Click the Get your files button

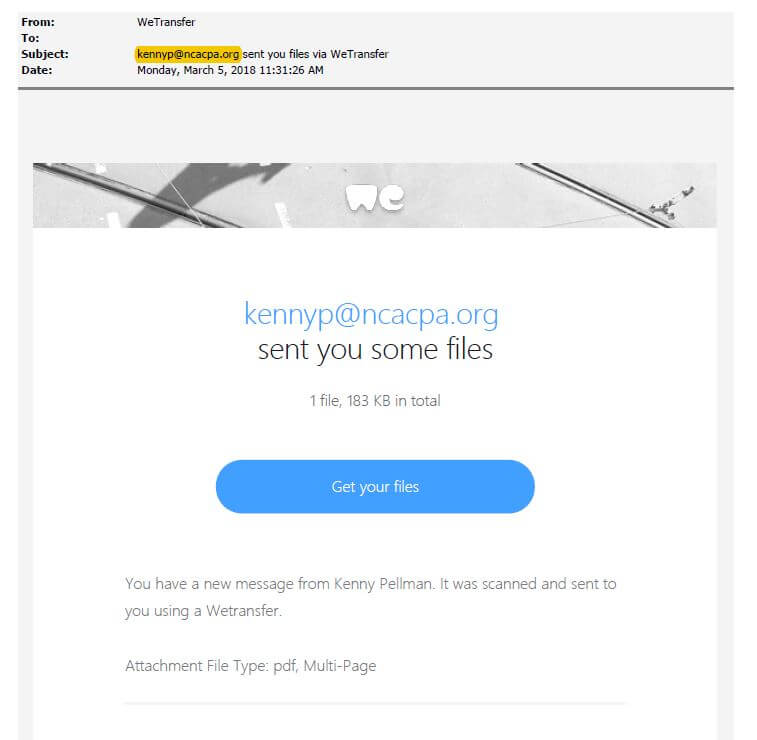pyautogui.click(x=375, y=487)
